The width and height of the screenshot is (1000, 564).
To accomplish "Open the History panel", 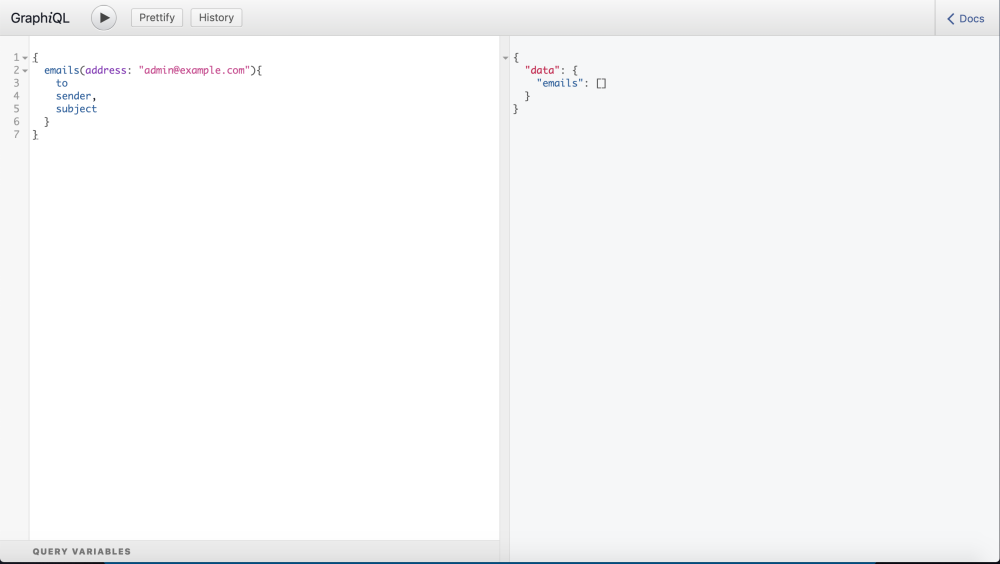I will coord(216,18).
